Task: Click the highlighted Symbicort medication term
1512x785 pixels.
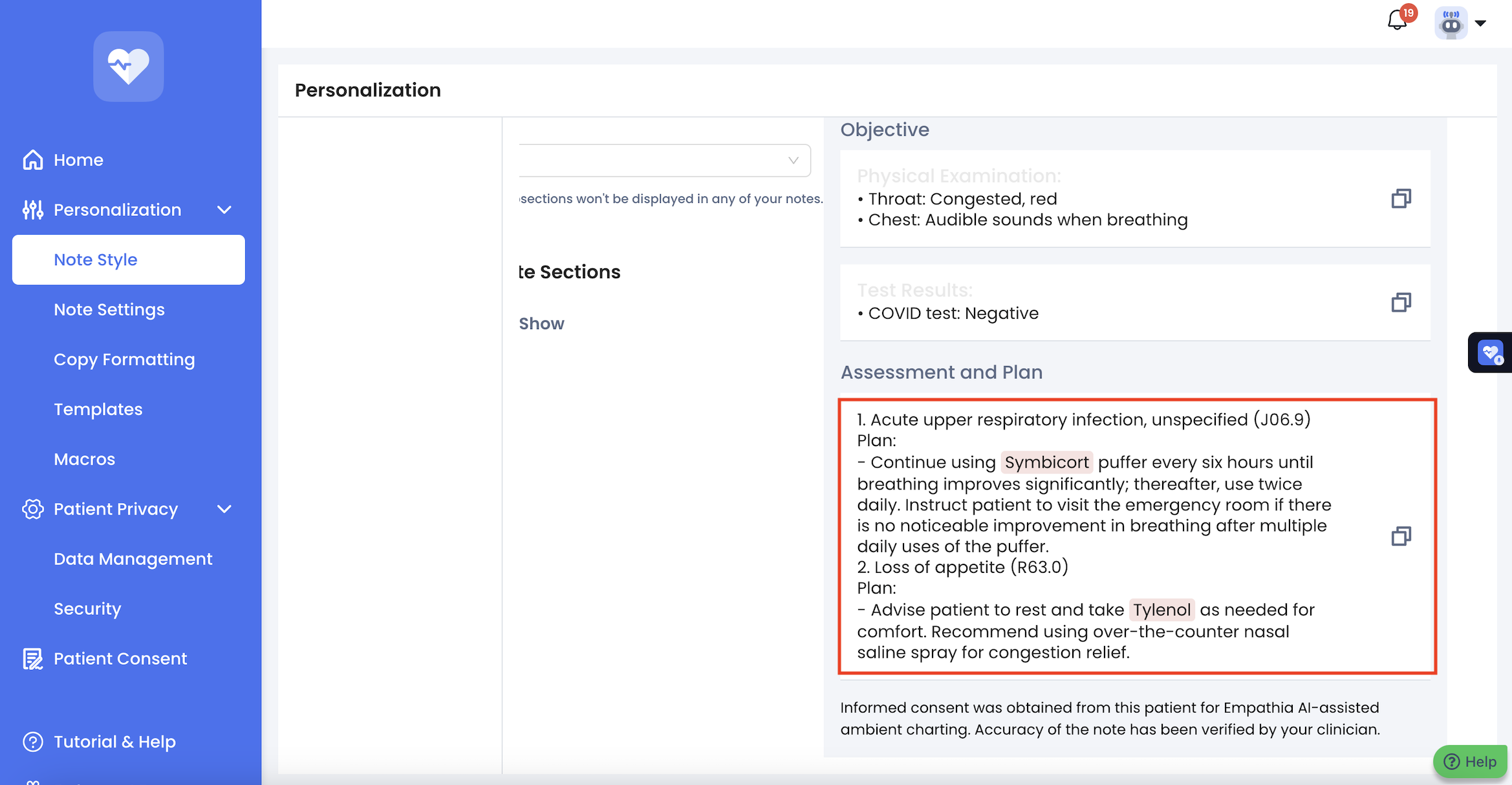Action: coord(1046,462)
